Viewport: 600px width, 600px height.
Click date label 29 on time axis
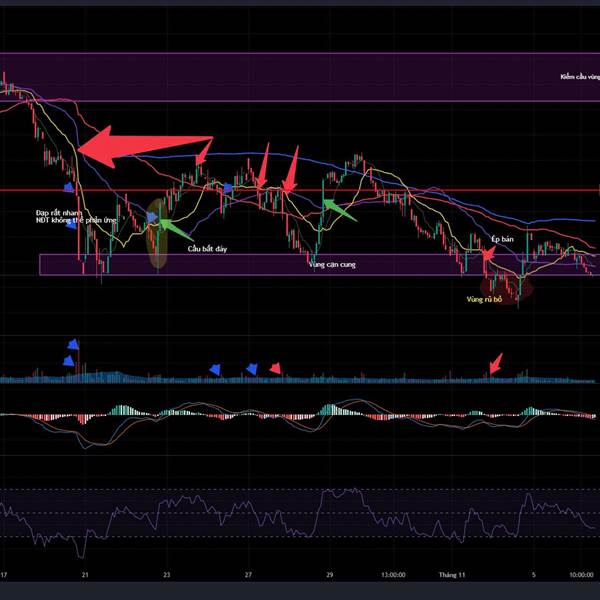pyautogui.click(x=329, y=575)
